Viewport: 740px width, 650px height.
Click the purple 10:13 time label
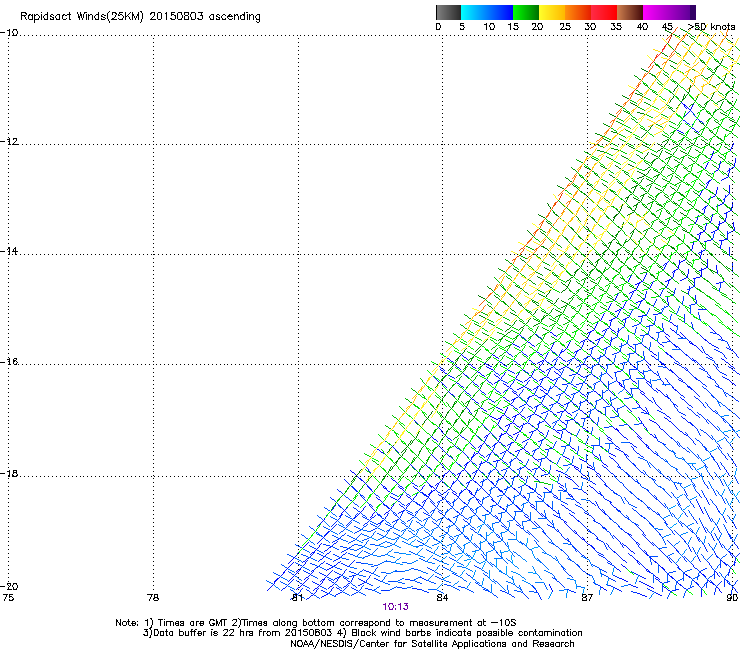tap(395, 607)
